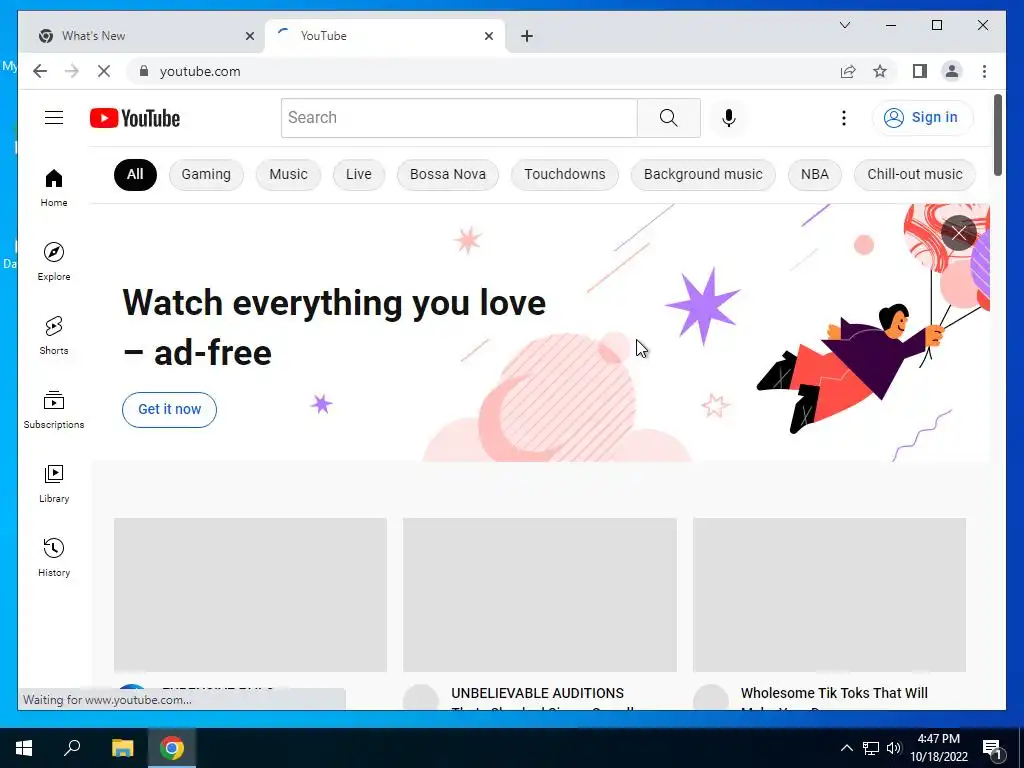1024x768 pixels.
Task: Stop loading the page
Action: [104, 71]
